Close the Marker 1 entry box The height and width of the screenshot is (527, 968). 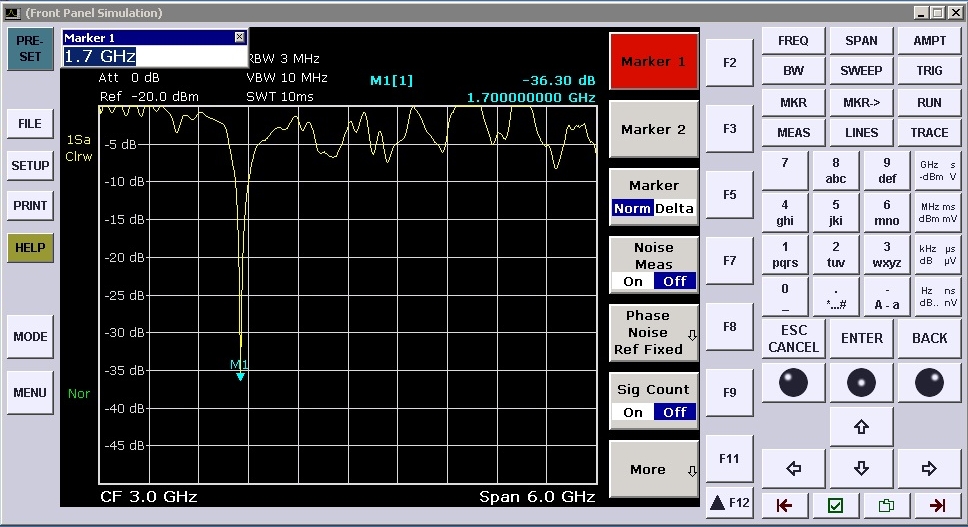pos(240,37)
